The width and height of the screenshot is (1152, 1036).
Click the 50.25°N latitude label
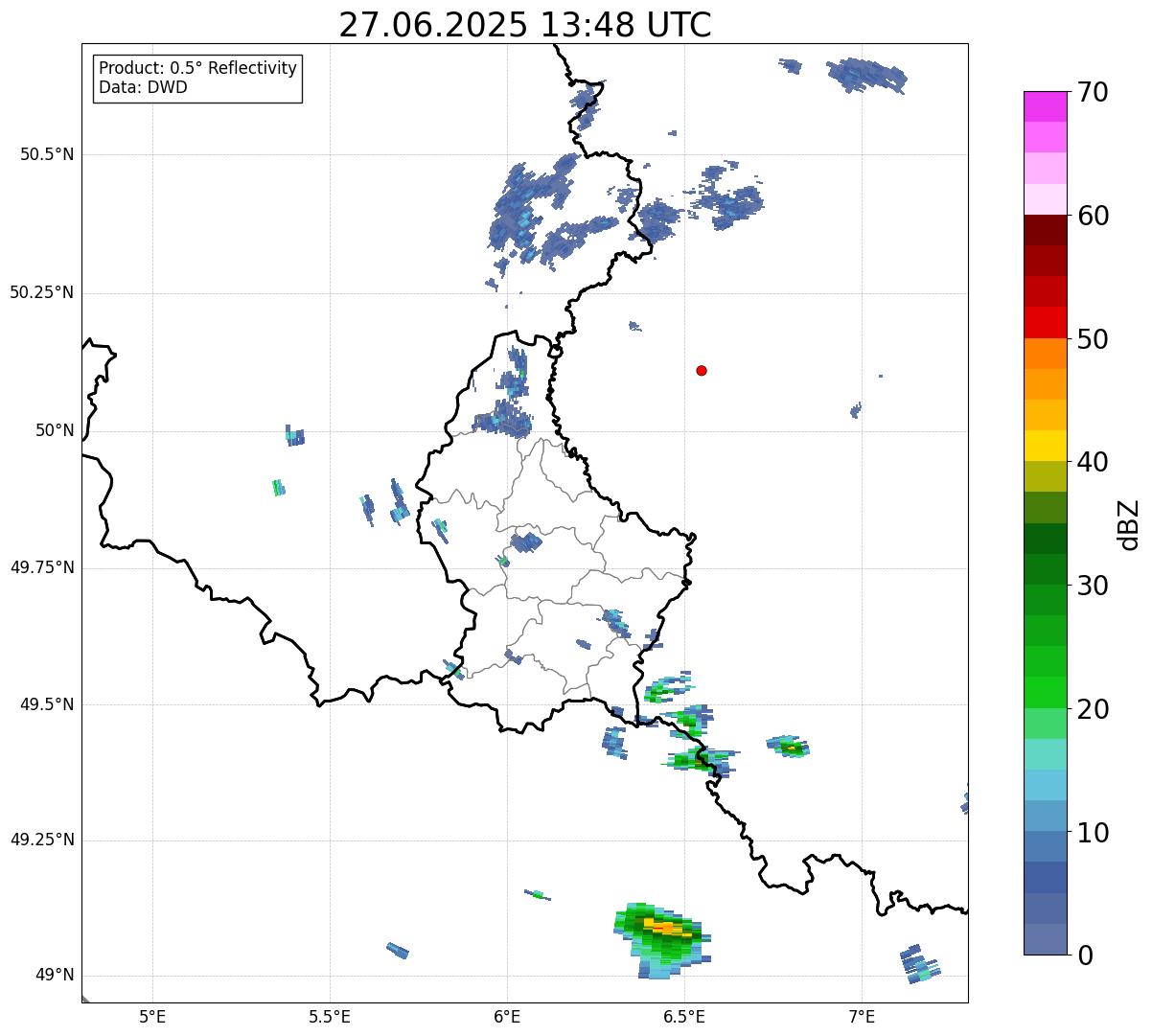pyautogui.click(x=41, y=292)
